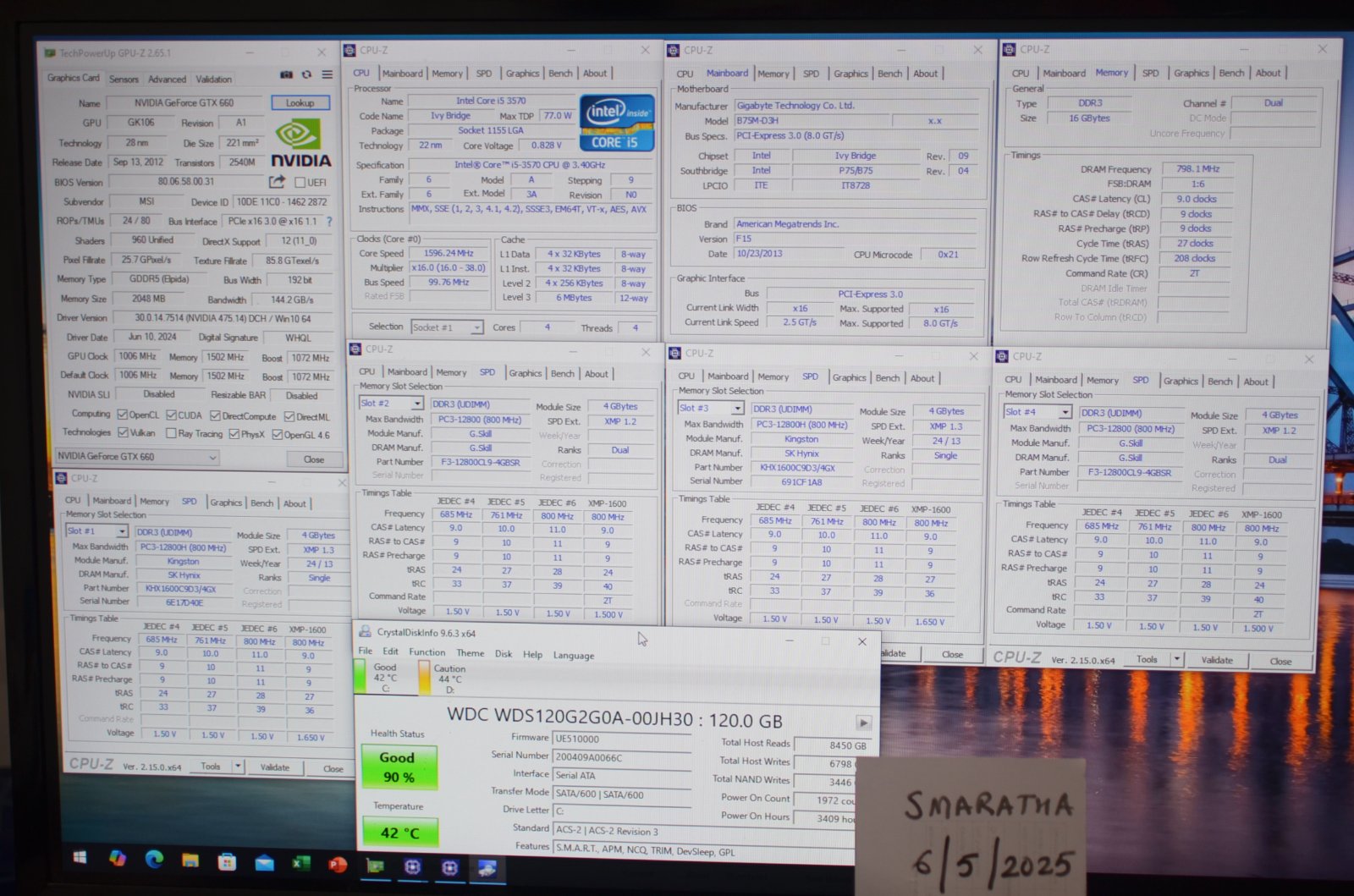The width and height of the screenshot is (1354, 896).
Task: Take a GPU-Z screenshot with camera icon
Action: tap(286, 75)
